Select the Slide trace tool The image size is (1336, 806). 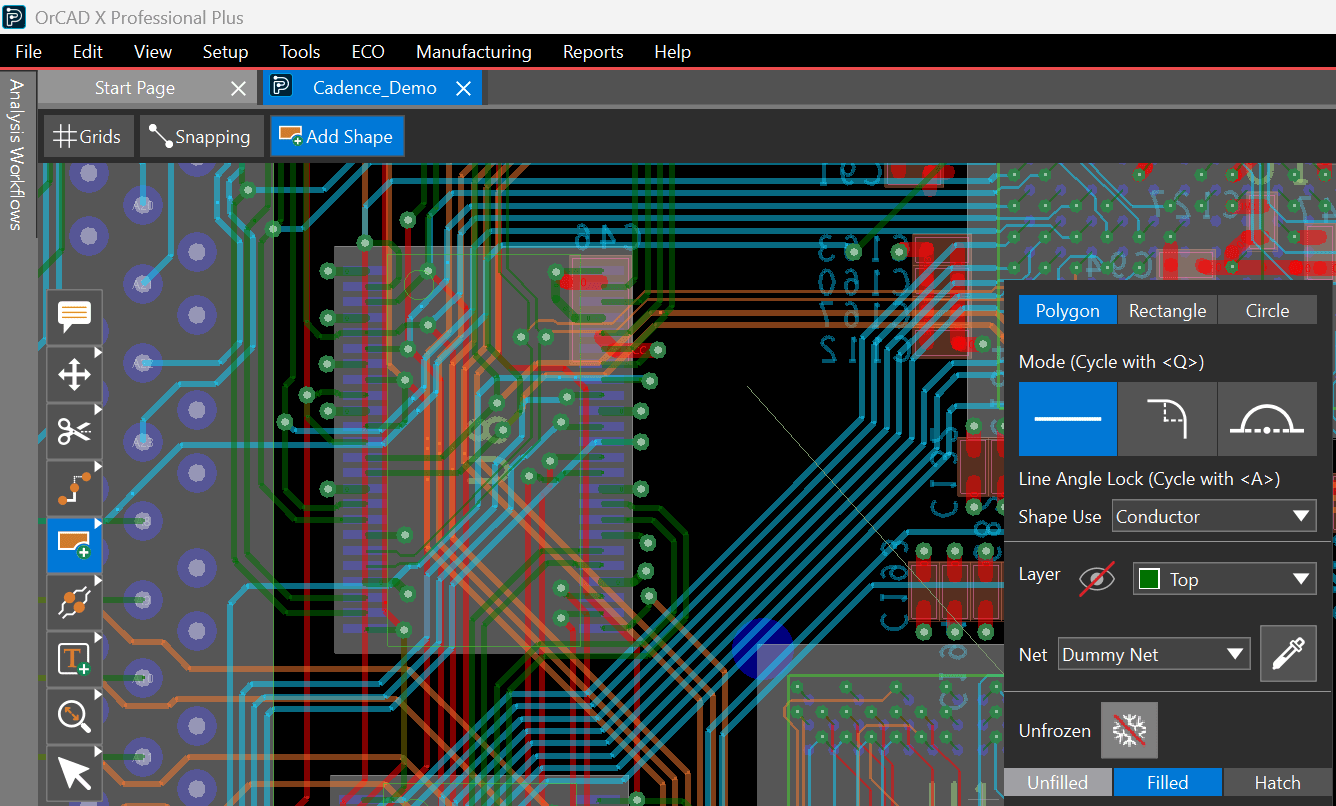75,602
